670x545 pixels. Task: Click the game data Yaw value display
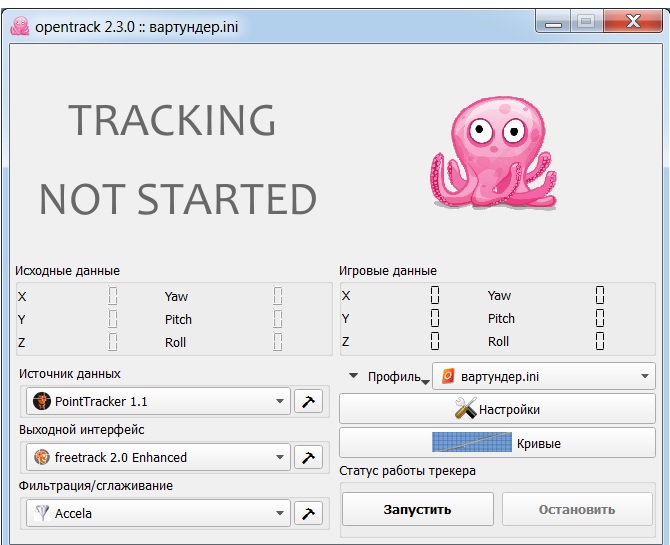[599, 295]
